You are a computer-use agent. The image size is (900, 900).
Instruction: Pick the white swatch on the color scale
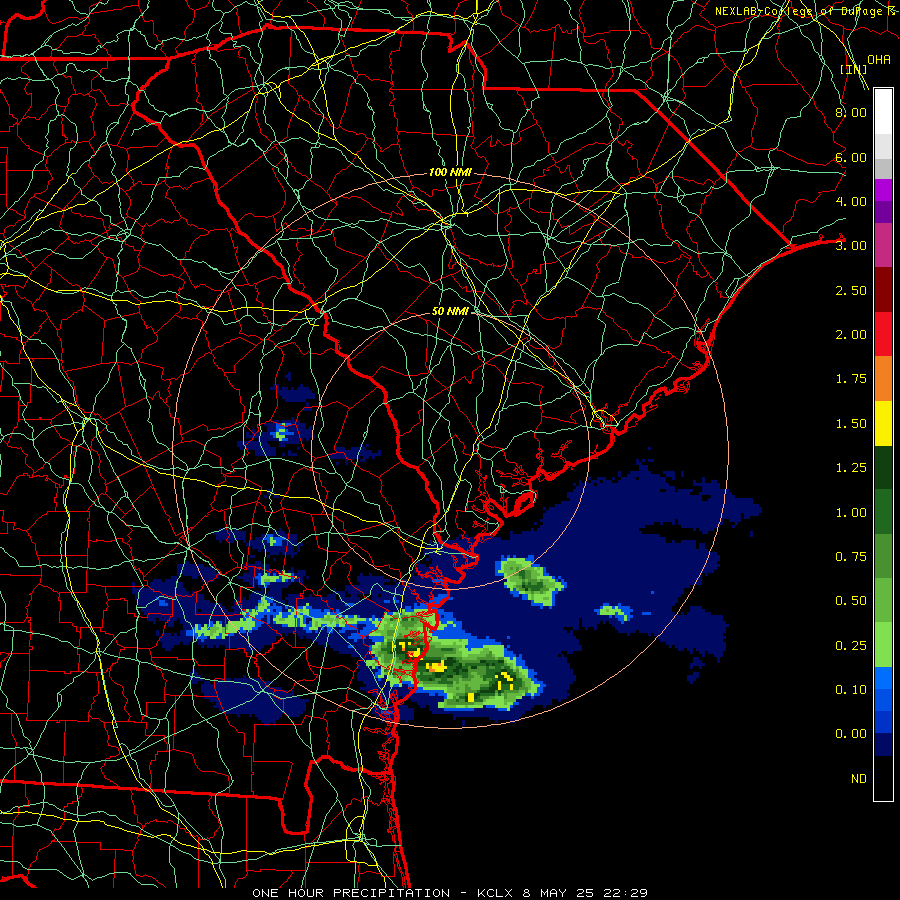(883, 111)
